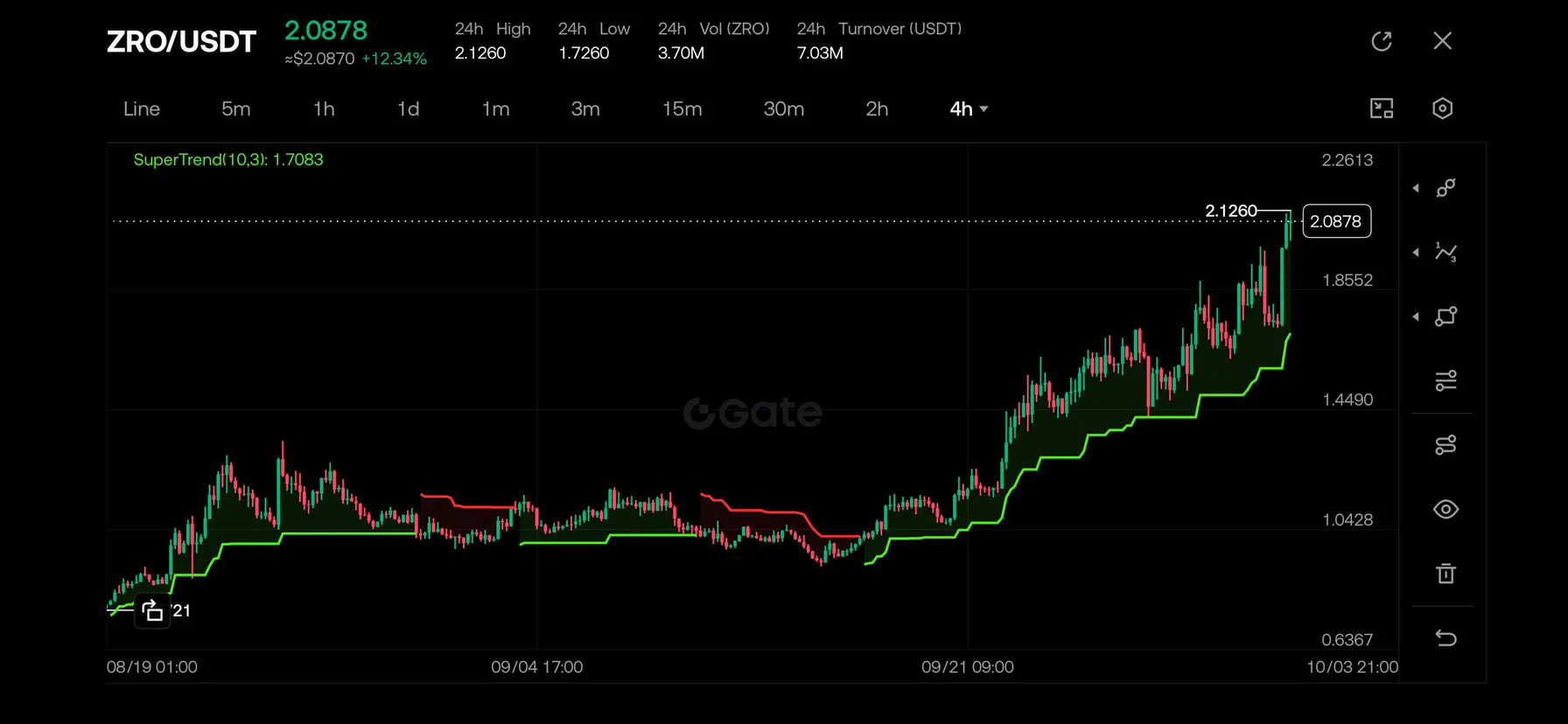The width and height of the screenshot is (1568, 724).
Task: Select the 3m timeframe
Action: tap(585, 108)
